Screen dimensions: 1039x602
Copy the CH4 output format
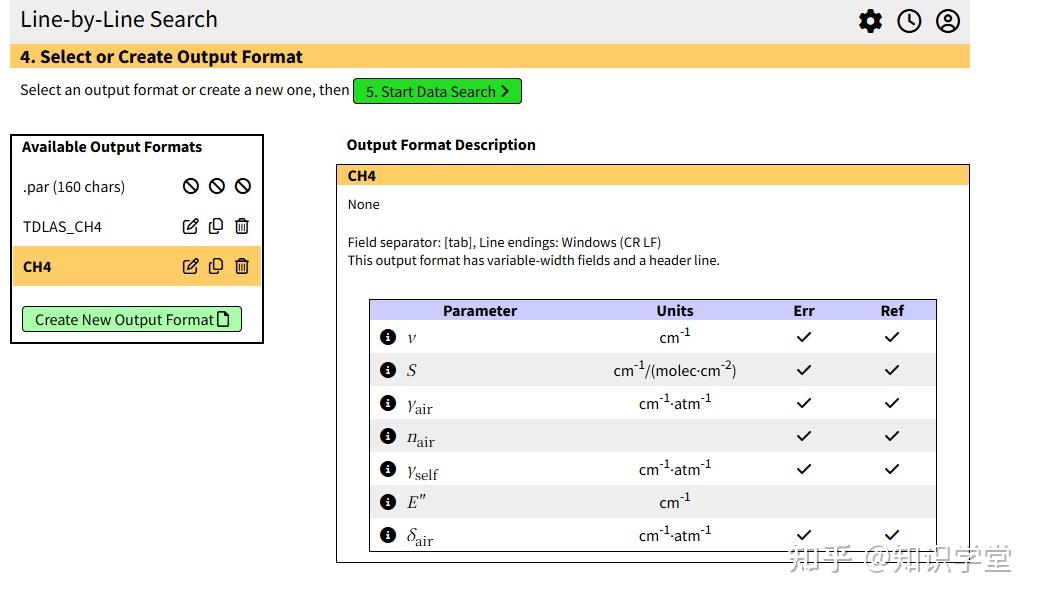tap(216, 266)
